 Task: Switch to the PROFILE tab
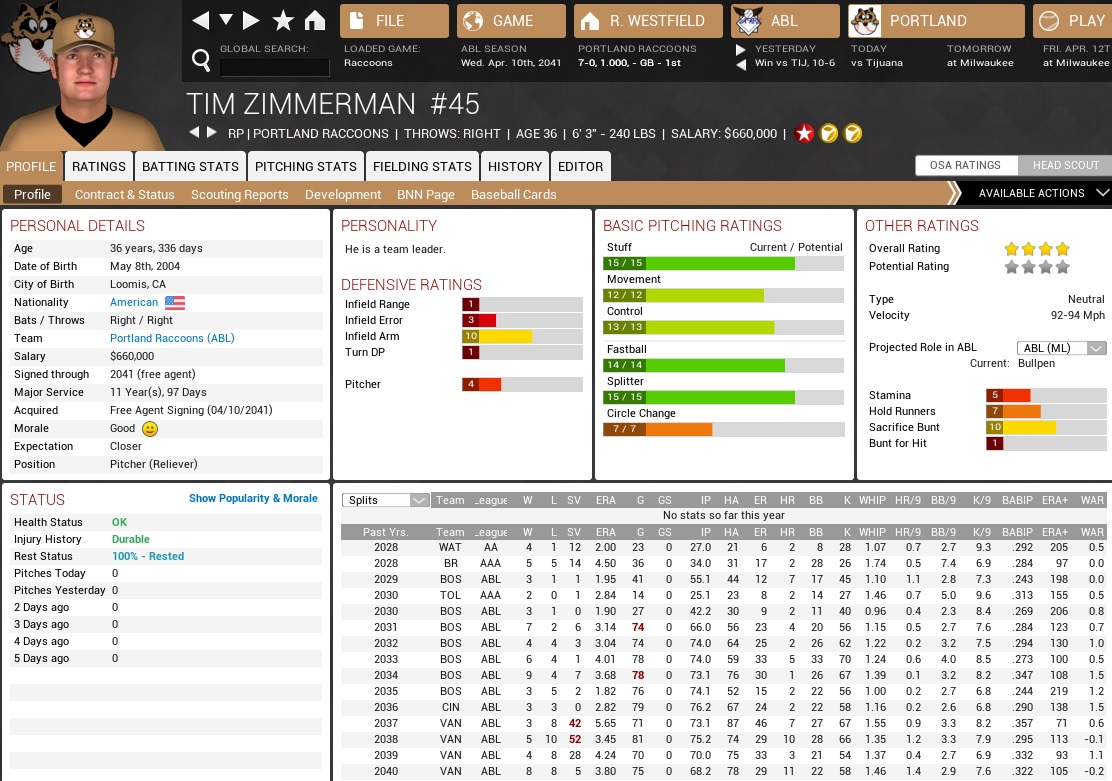tap(31, 166)
